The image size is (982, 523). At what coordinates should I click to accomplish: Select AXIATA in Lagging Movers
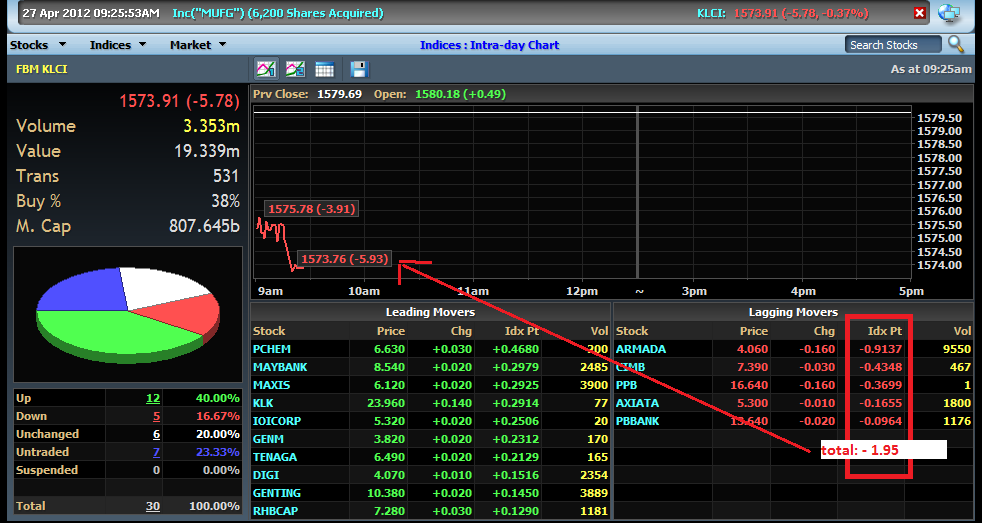(x=638, y=403)
